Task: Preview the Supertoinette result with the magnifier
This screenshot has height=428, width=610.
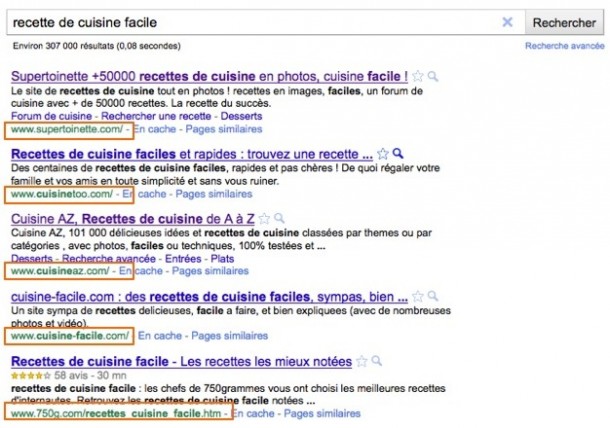Action: point(433,76)
